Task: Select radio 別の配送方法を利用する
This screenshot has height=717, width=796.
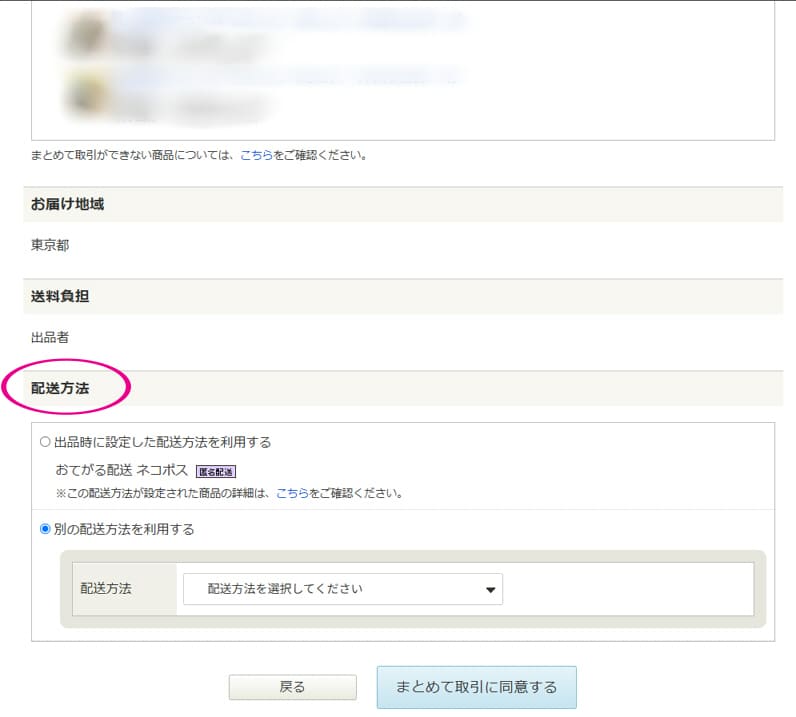Action: click(x=45, y=529)
